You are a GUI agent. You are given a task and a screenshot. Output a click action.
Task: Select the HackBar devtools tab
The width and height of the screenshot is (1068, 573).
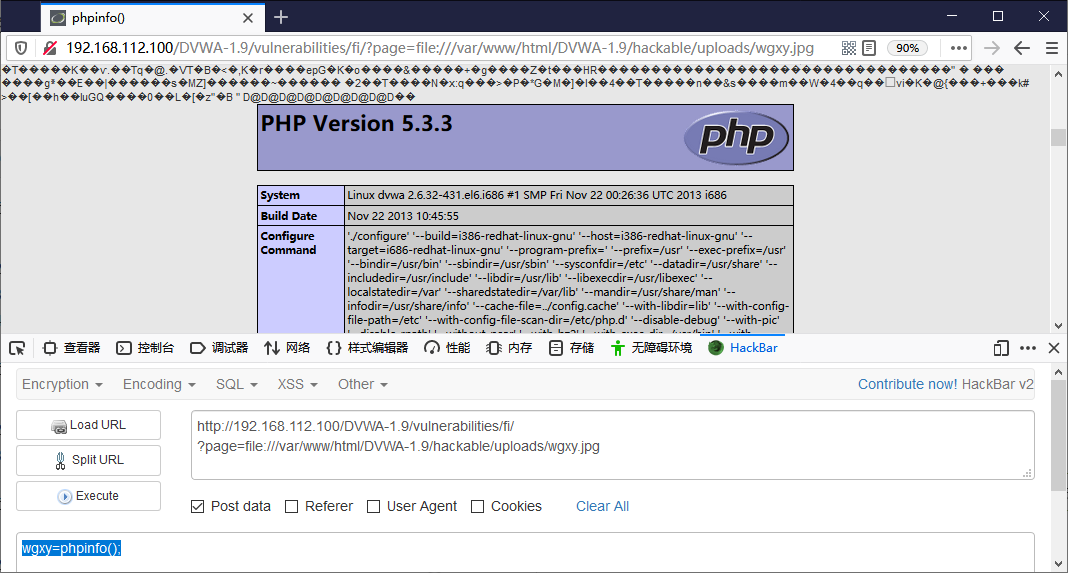point(743,348)
